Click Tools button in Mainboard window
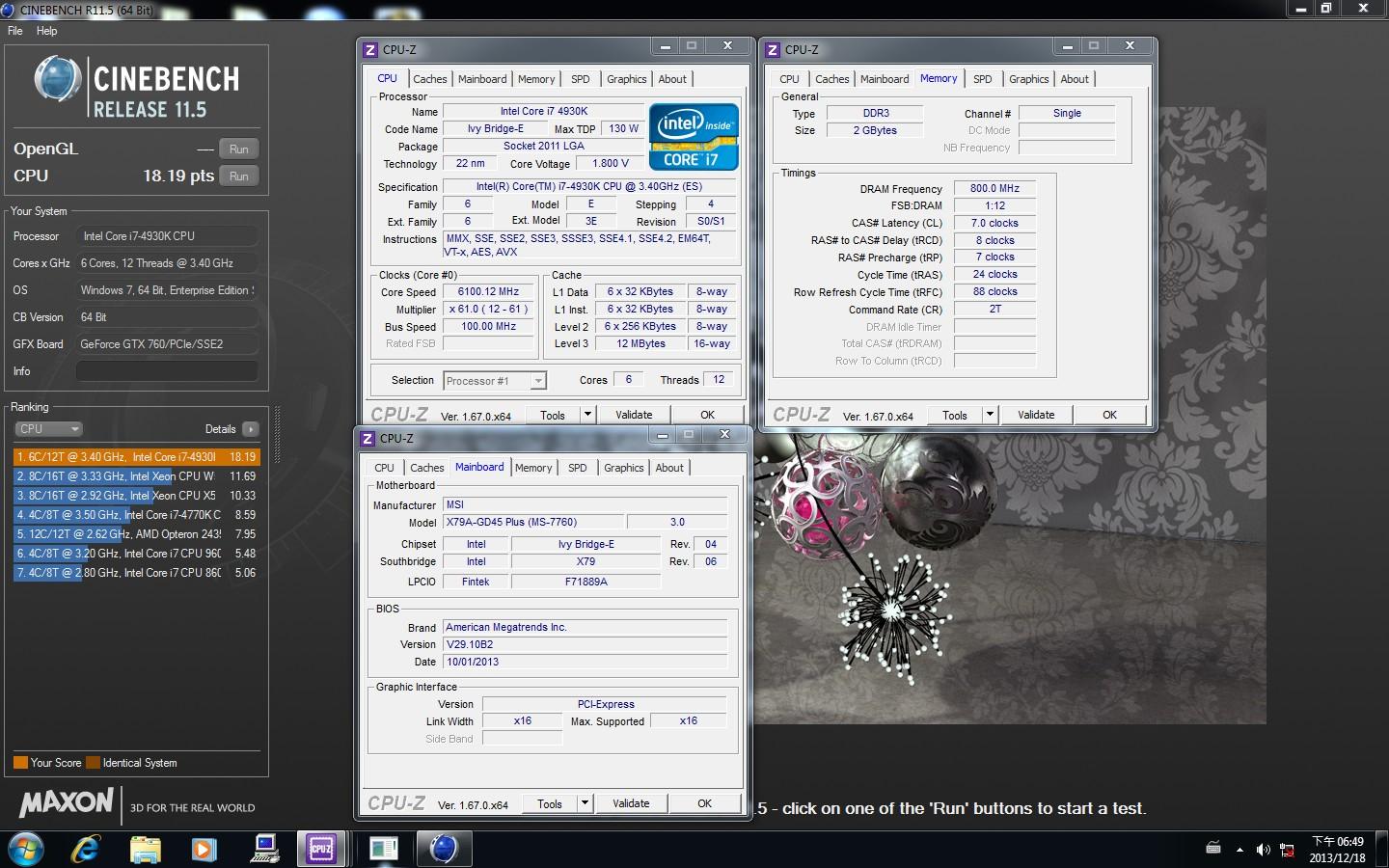Viewport: 1389px width, 868px height. (x=550, y=803)
